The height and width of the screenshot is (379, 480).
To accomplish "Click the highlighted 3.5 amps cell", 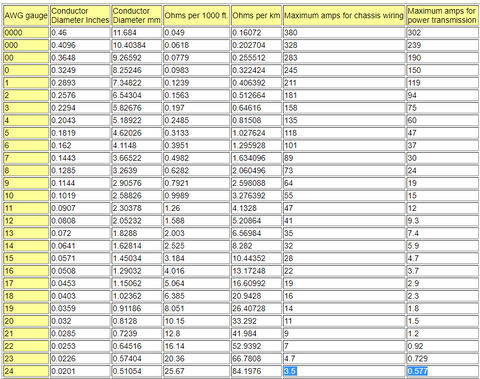I will tap(344, 371).
